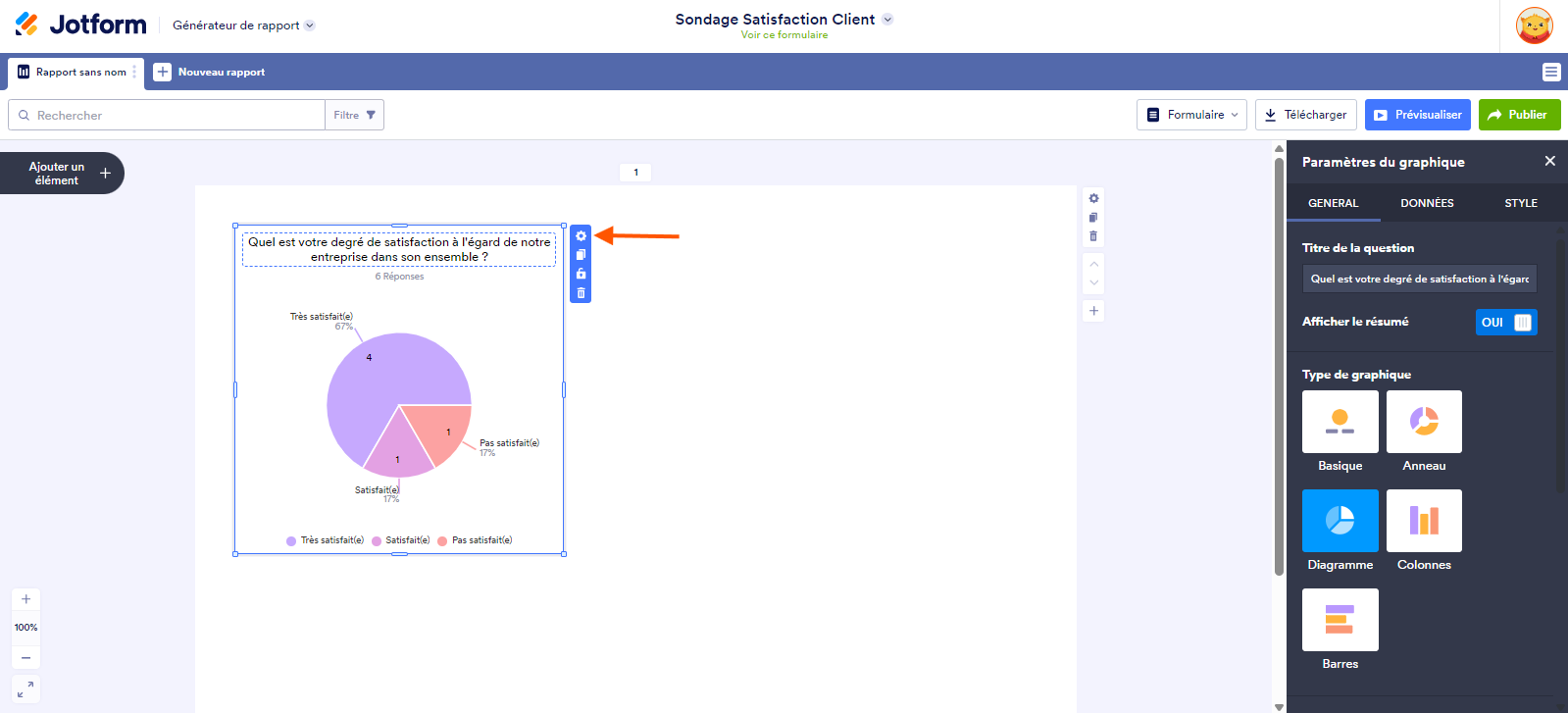This screenshot has width=1568, height=713.
Task: Click the chart lock icon
Action: (581, 274)
